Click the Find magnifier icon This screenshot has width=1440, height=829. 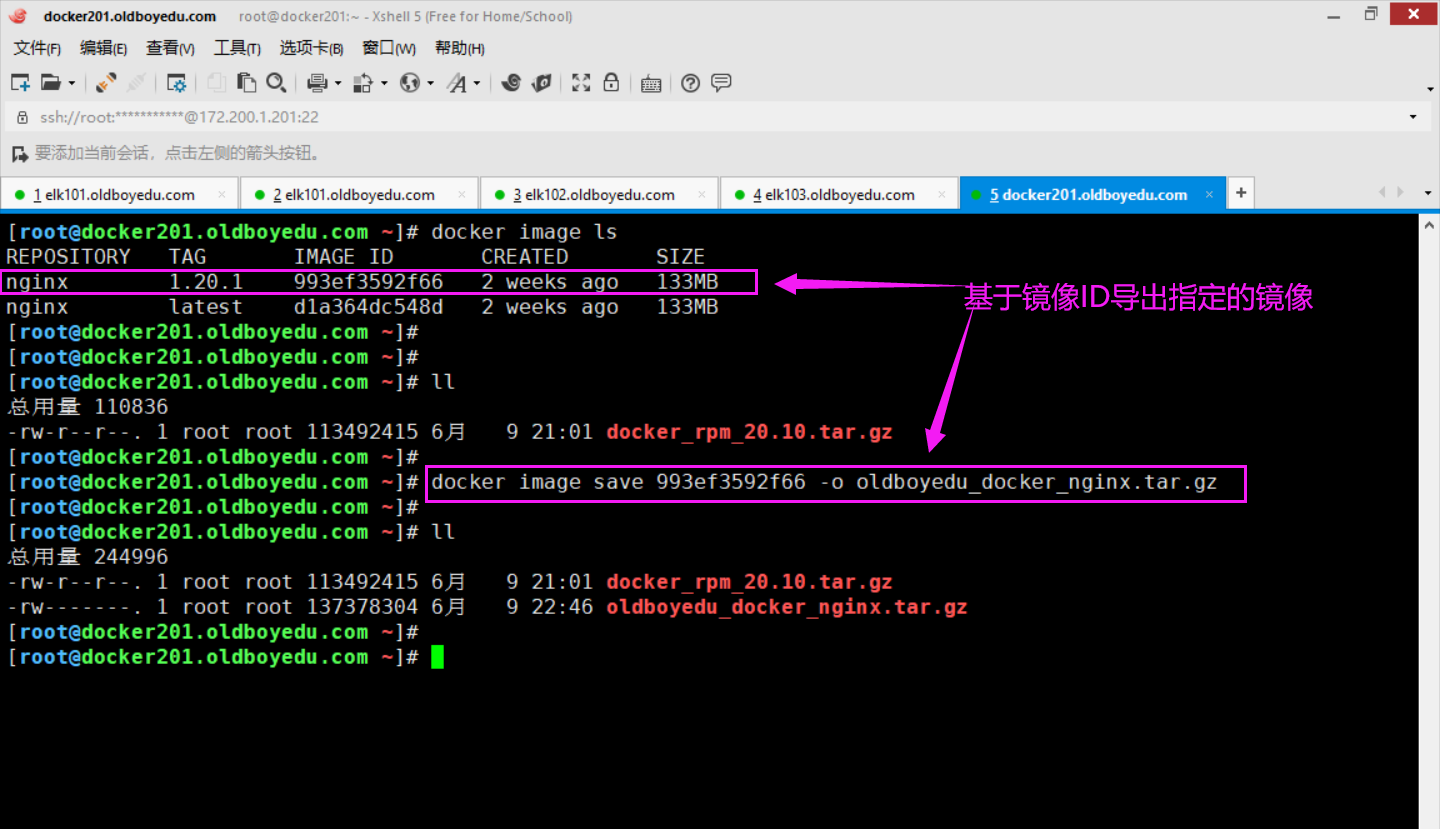coord(276,83)
